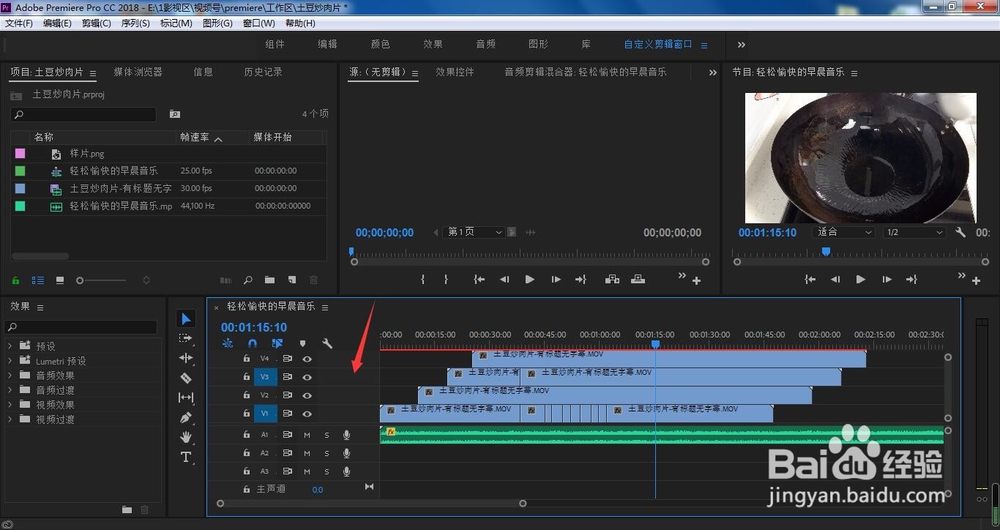1000x530 pixels.
Task: Click the timeline timecode 00:01:15:10
Action: tap(254, 327)
